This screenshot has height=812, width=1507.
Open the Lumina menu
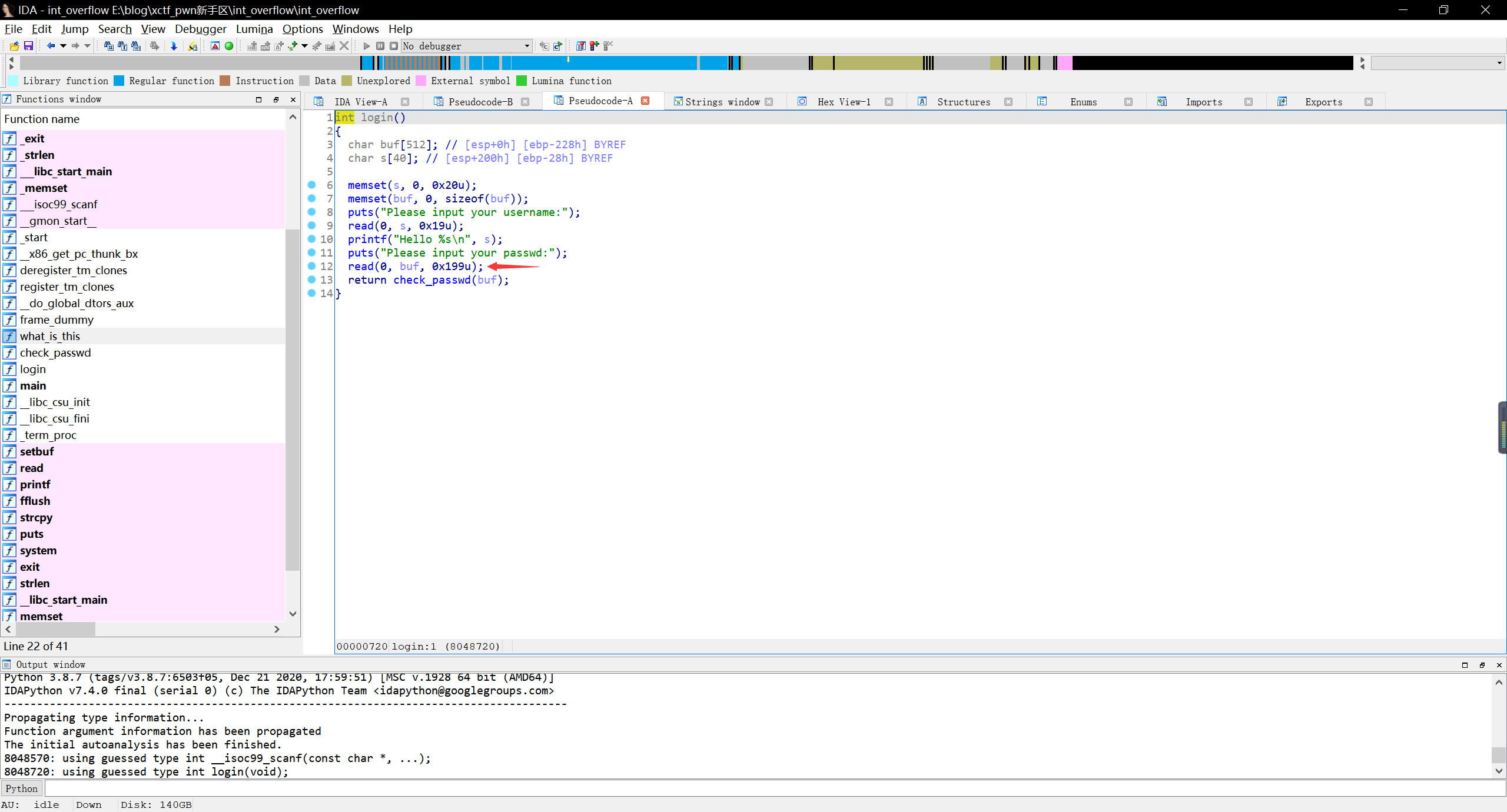[254, 29]
